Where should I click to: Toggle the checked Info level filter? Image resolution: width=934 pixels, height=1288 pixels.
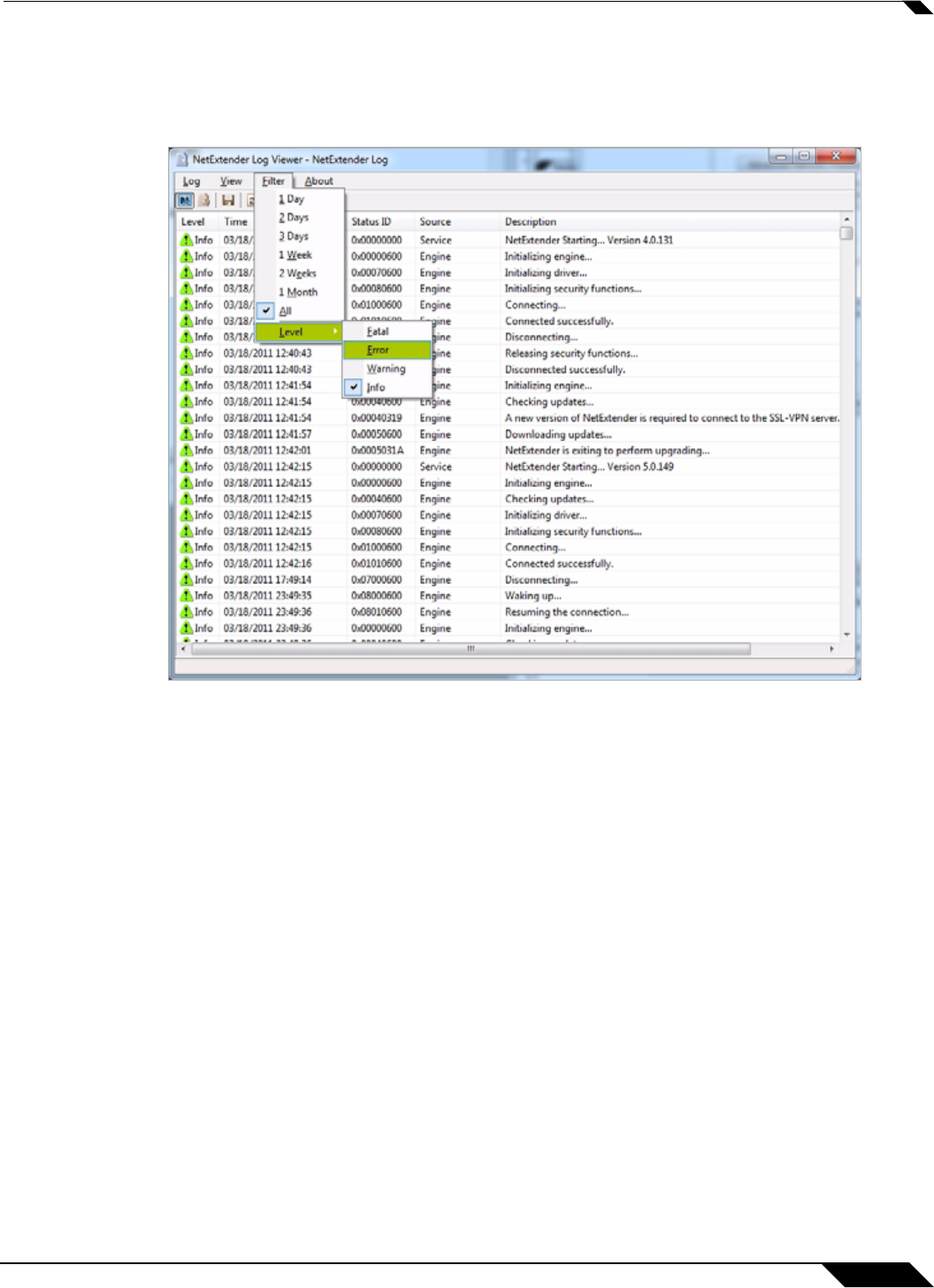387,387
